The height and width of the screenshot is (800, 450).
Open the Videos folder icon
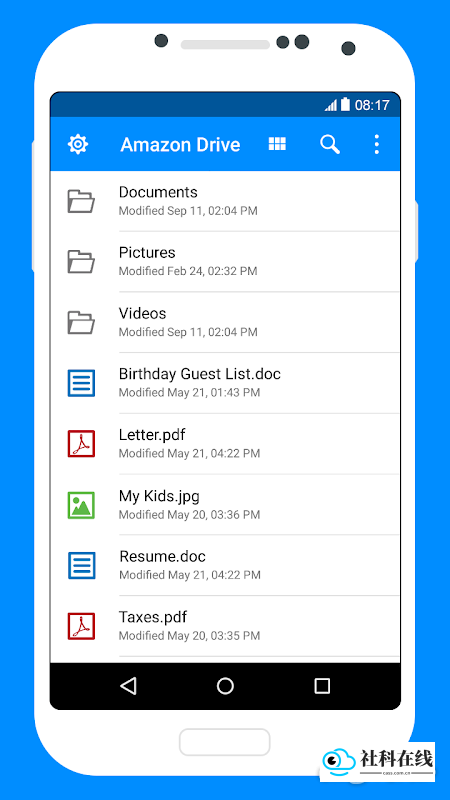[x=81, y=322]
